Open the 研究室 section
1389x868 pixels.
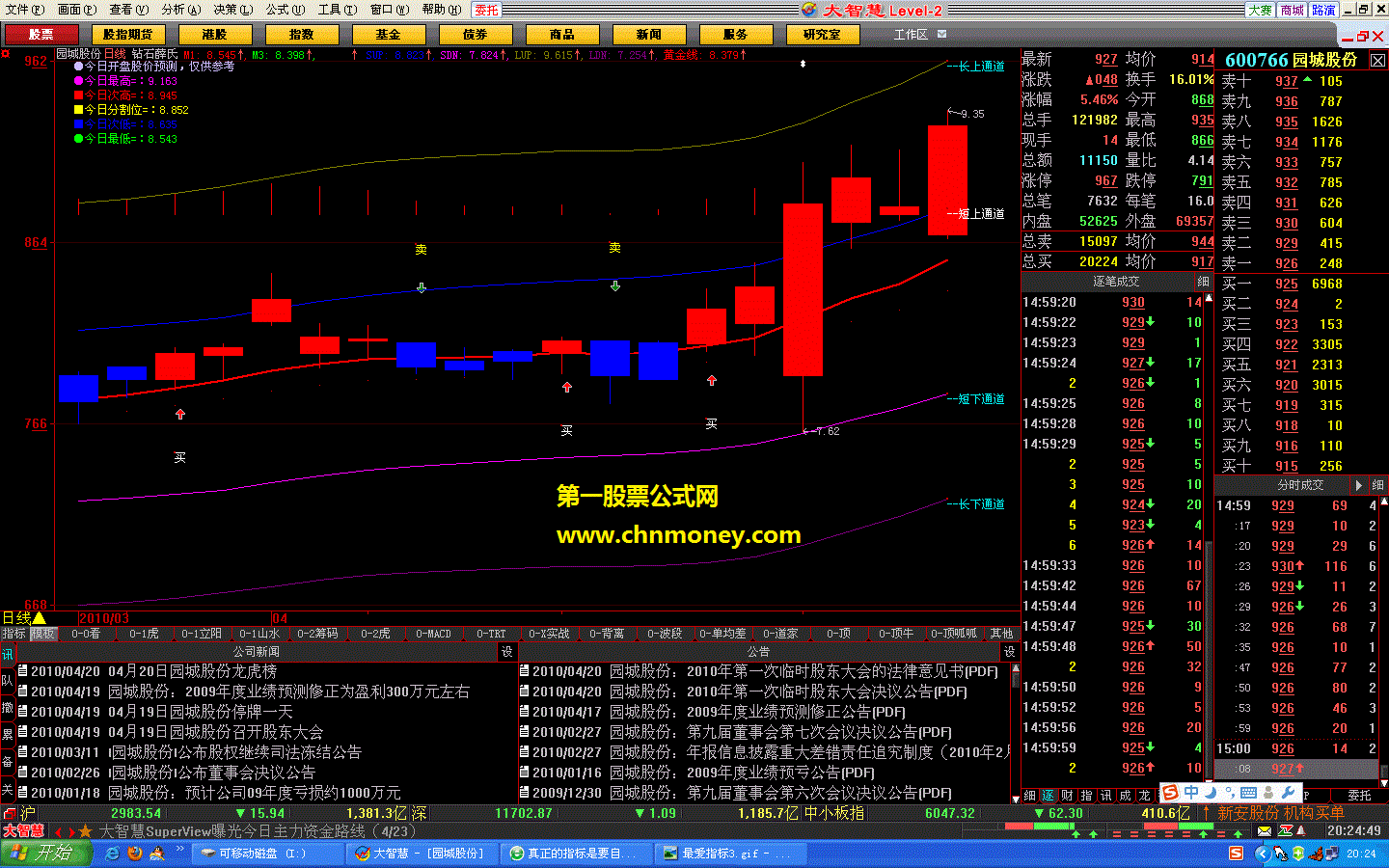(822, 34)
